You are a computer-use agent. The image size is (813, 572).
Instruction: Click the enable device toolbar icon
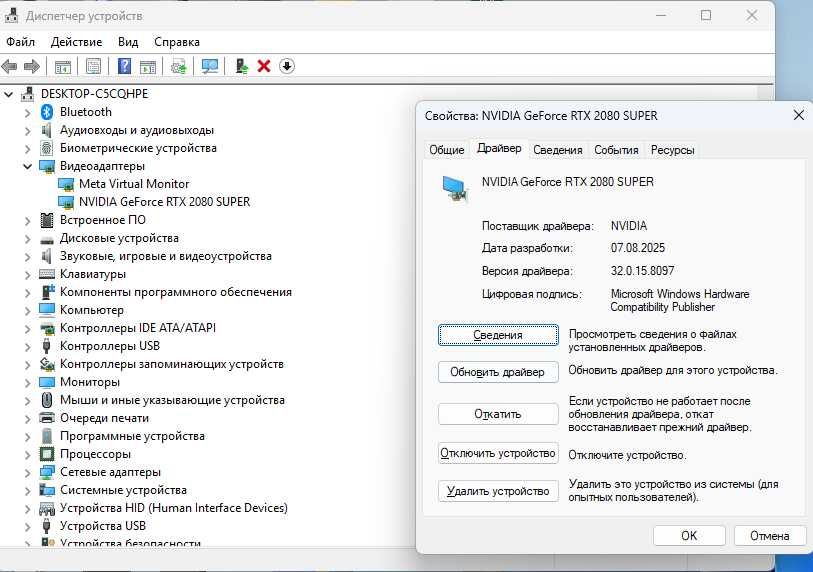pyautogui.click(x=242, y=66)
